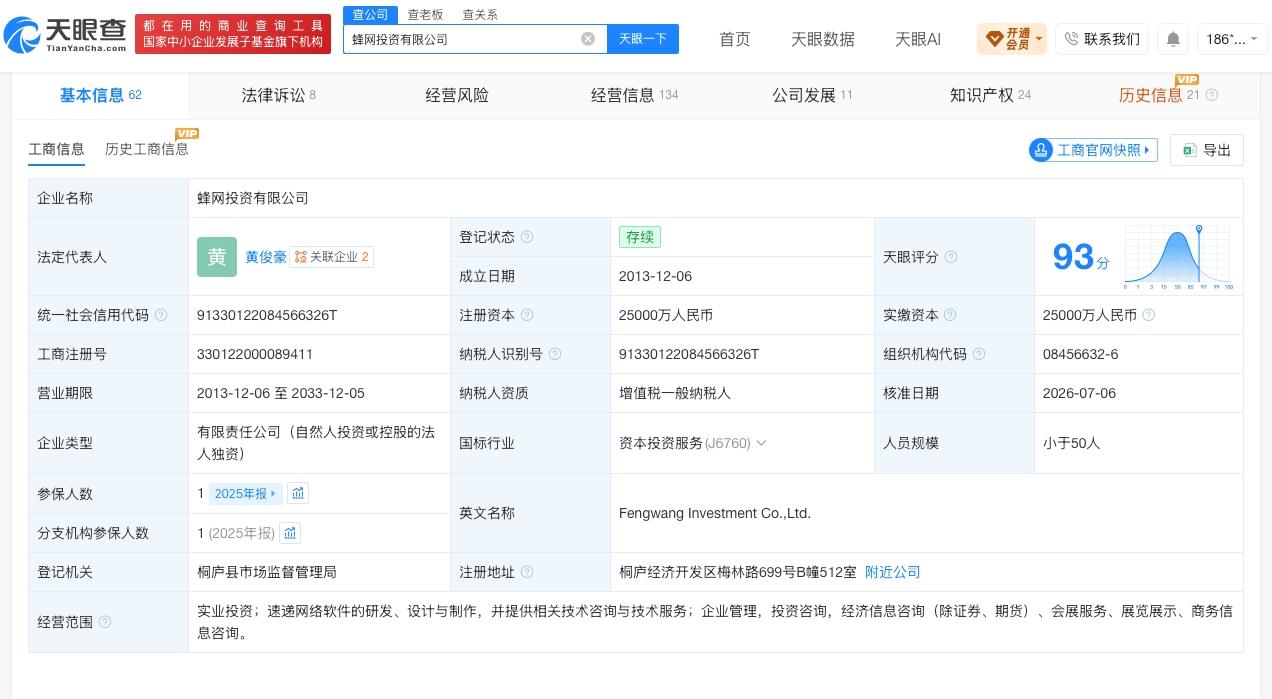1272x699 pixels.
Task: Click the 成立日期 value 2013-12-06
Action: click(655, 276)
